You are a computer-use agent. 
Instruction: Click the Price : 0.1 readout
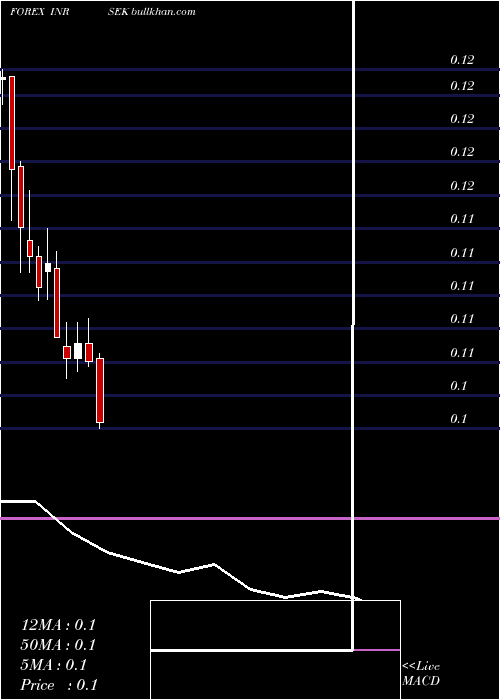point(59,685)
